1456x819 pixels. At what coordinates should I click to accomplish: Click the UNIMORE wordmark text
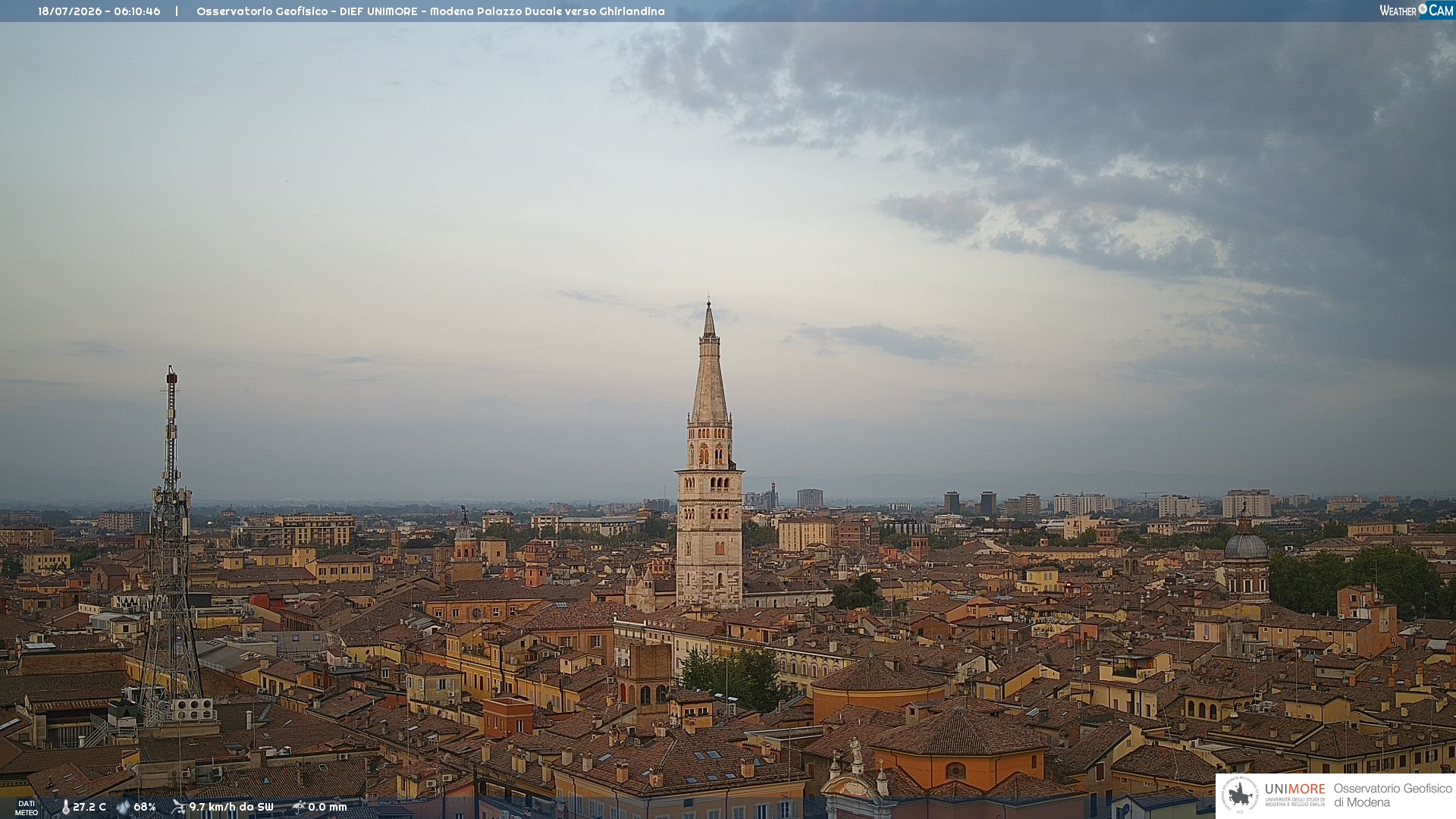pos(1295,789)
